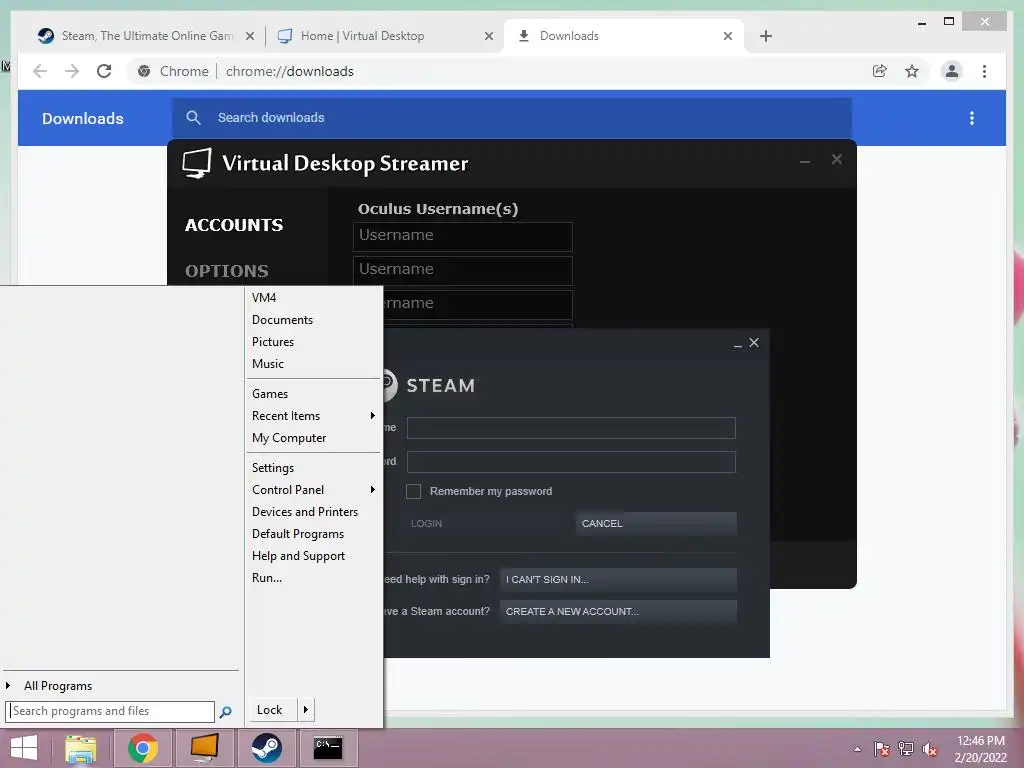Expand All Programs in Start menu
The width and height of the screenshot is (1024, 768).
click(58, 686)
